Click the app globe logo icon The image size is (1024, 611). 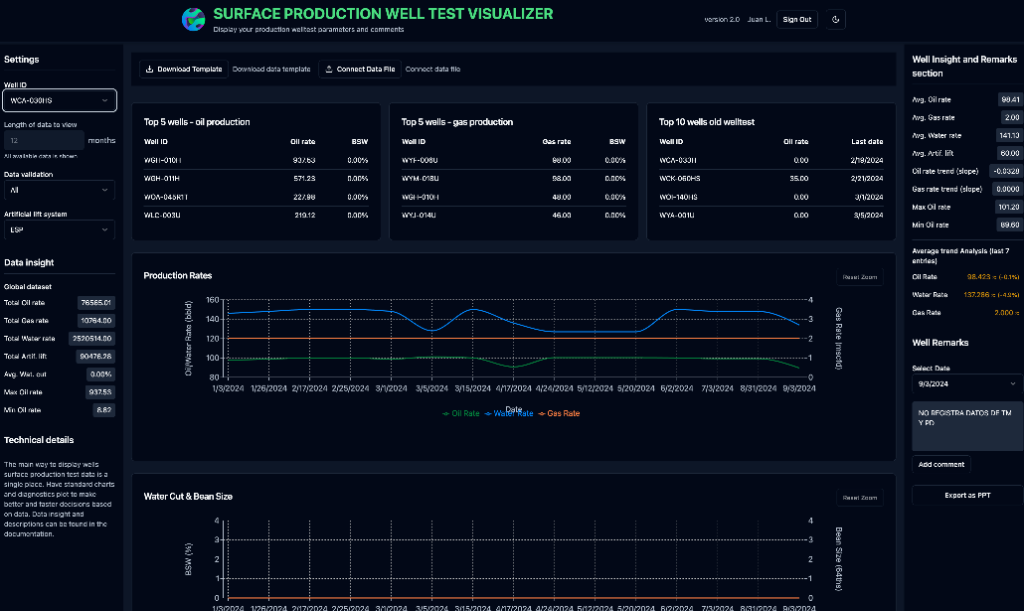click(193, 20)
